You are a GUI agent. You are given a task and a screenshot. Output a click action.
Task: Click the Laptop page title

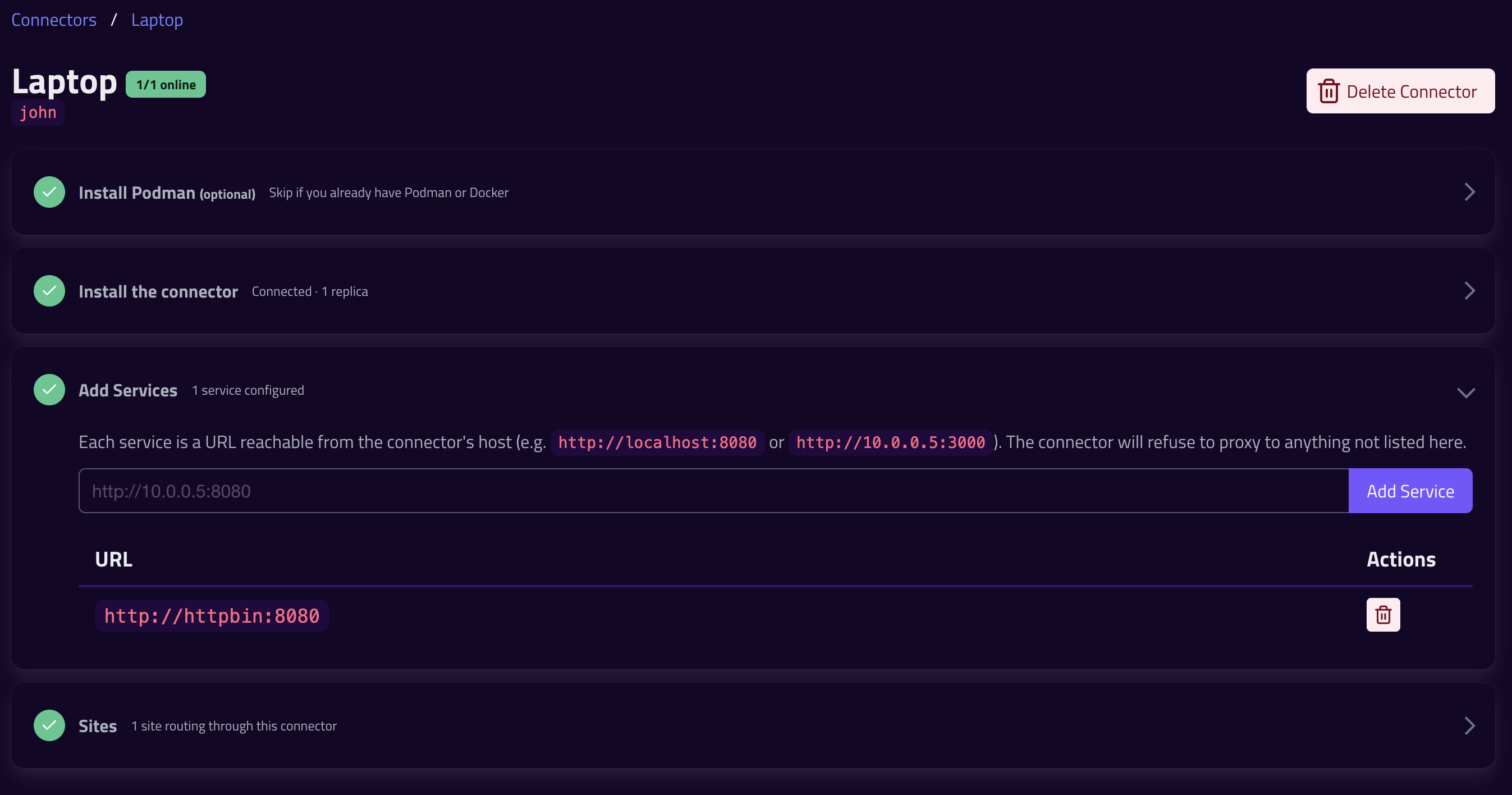[x=65, y=81]
